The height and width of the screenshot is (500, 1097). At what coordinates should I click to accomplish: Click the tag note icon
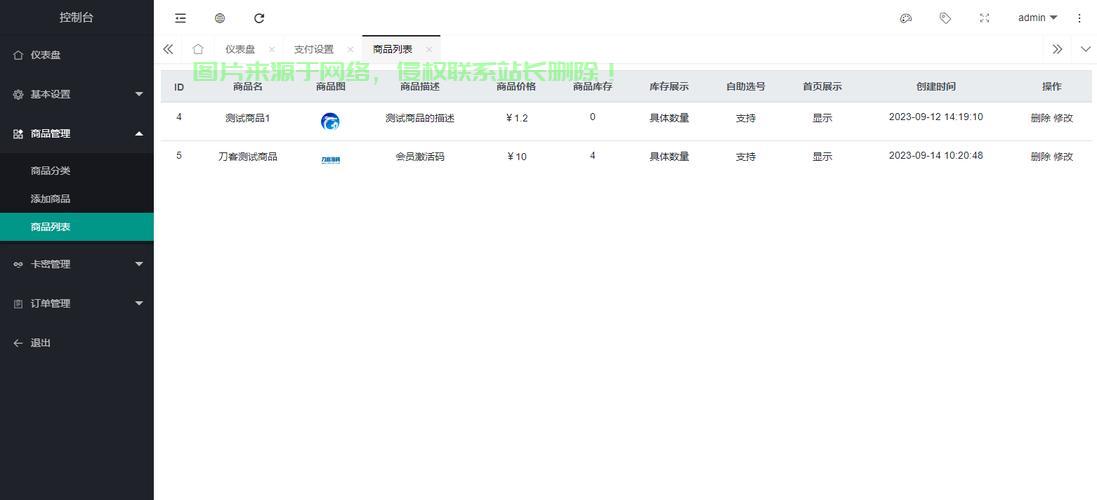coord(945,18)
